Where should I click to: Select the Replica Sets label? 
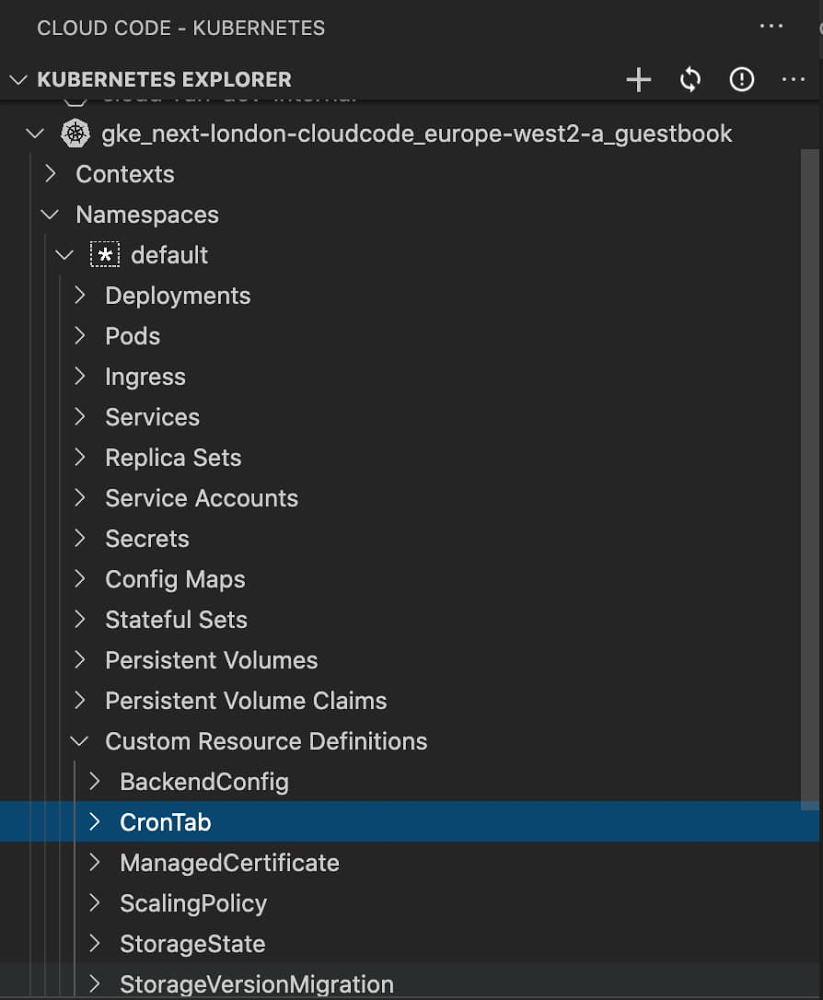point(174,458)
